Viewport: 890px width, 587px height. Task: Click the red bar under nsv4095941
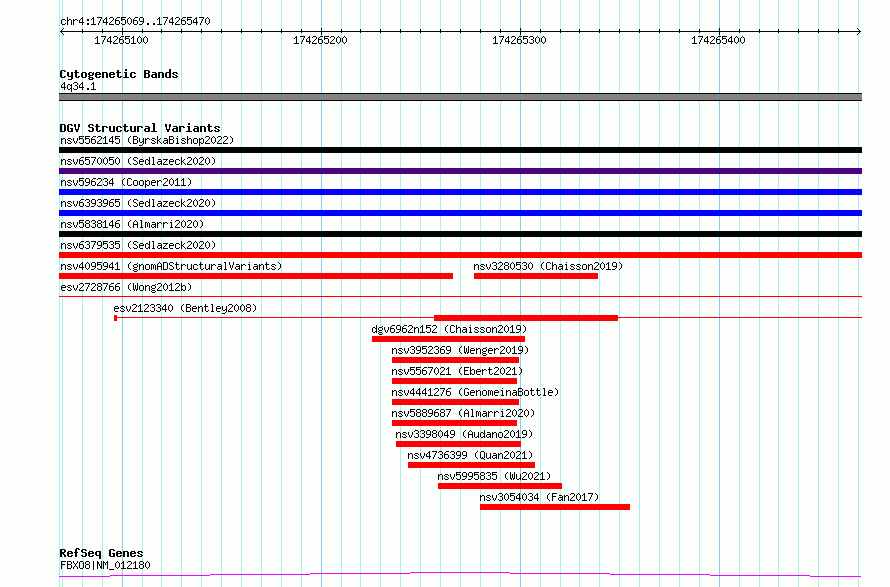coord(256,276)
